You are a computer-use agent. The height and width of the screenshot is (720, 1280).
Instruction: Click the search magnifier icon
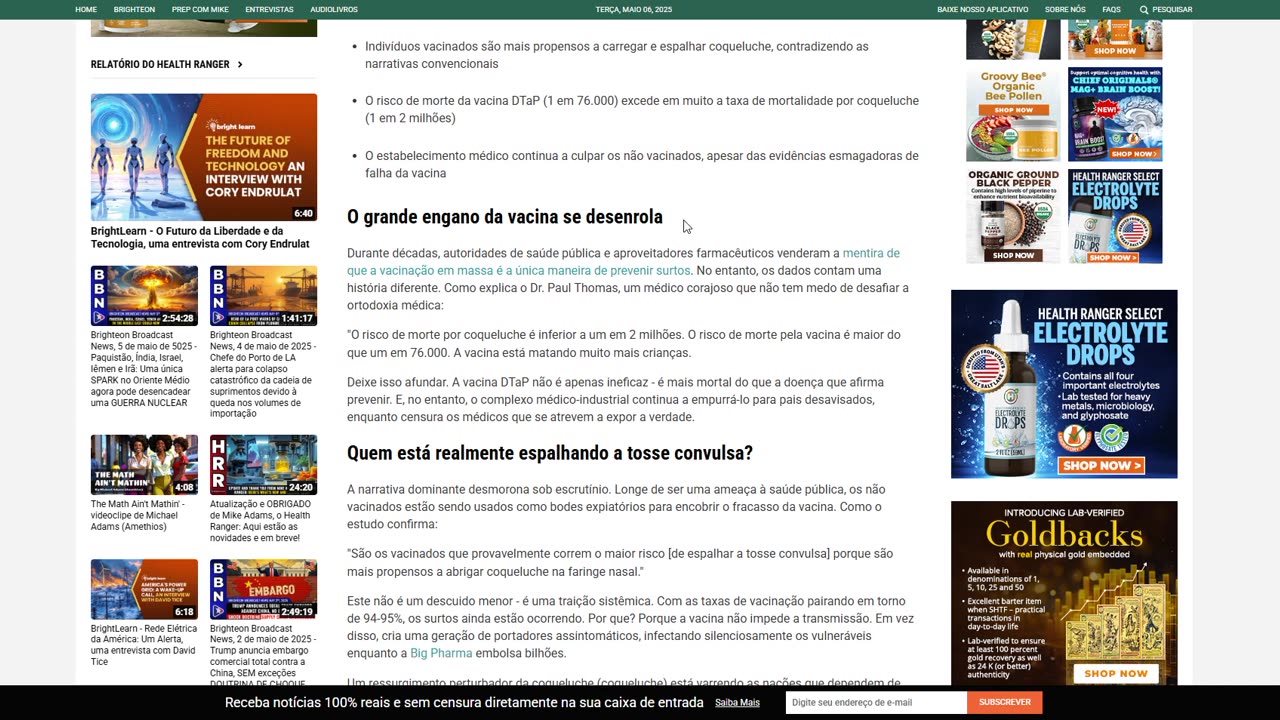coord(1144,9)
